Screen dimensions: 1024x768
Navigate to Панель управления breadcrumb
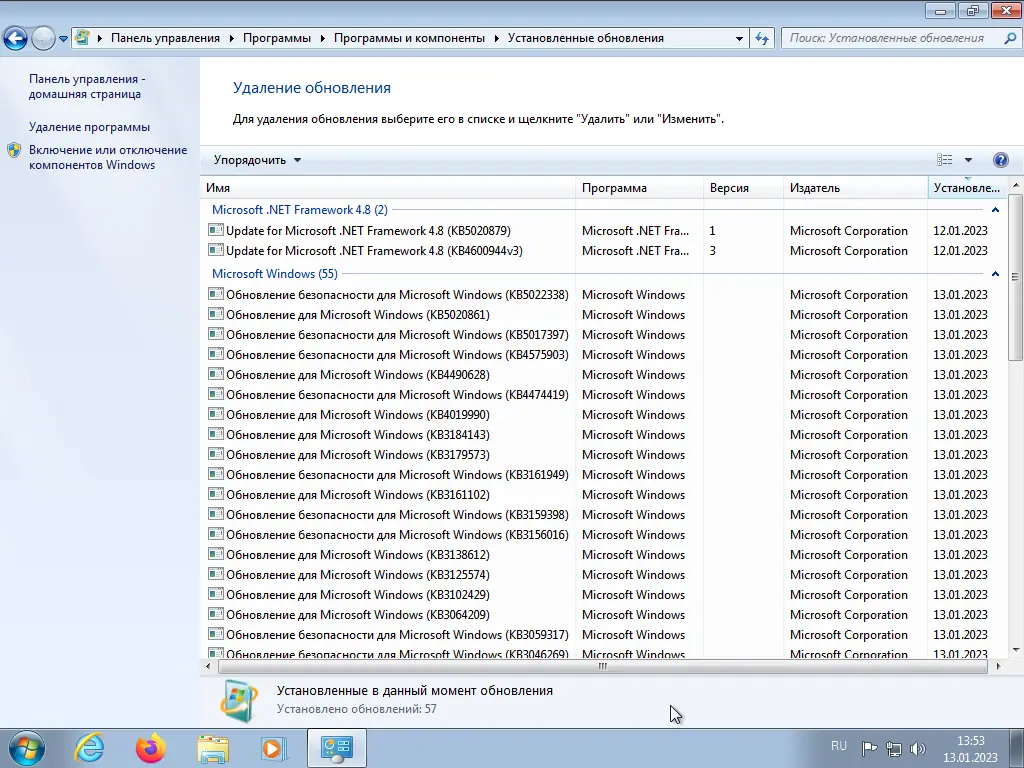click(165, 38)
